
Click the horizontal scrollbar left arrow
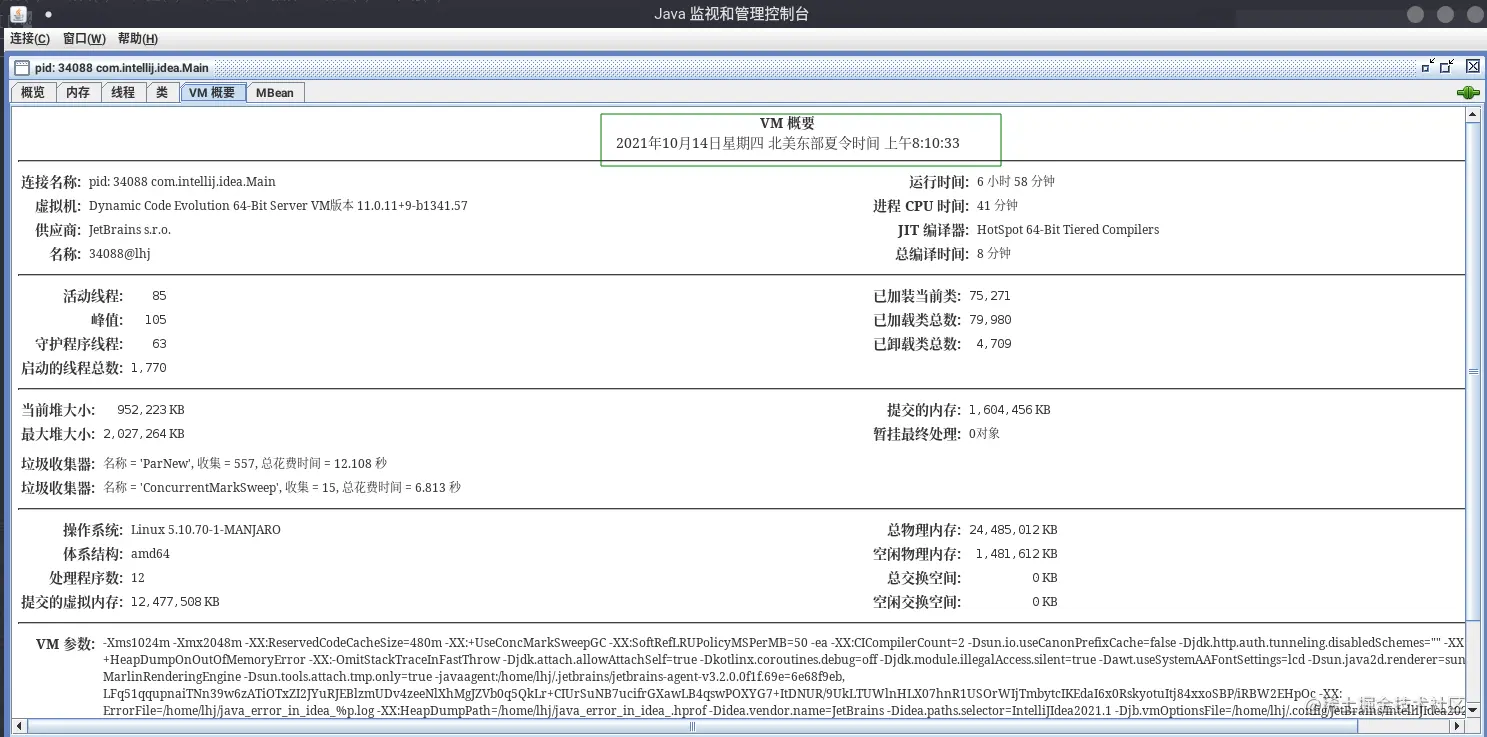[x=18, y=727]
